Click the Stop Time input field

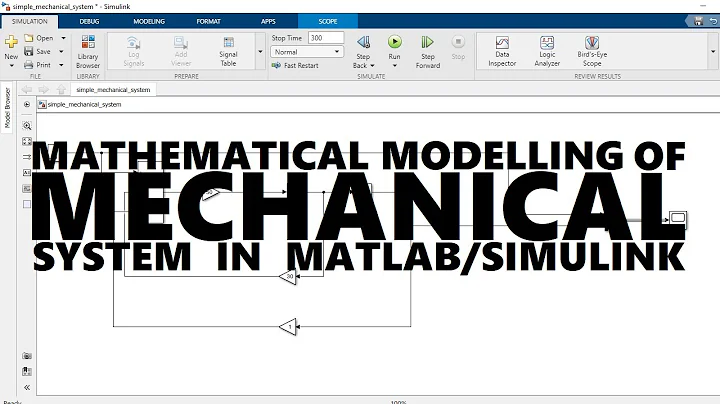pyautogui.click(x=326, y=38)
